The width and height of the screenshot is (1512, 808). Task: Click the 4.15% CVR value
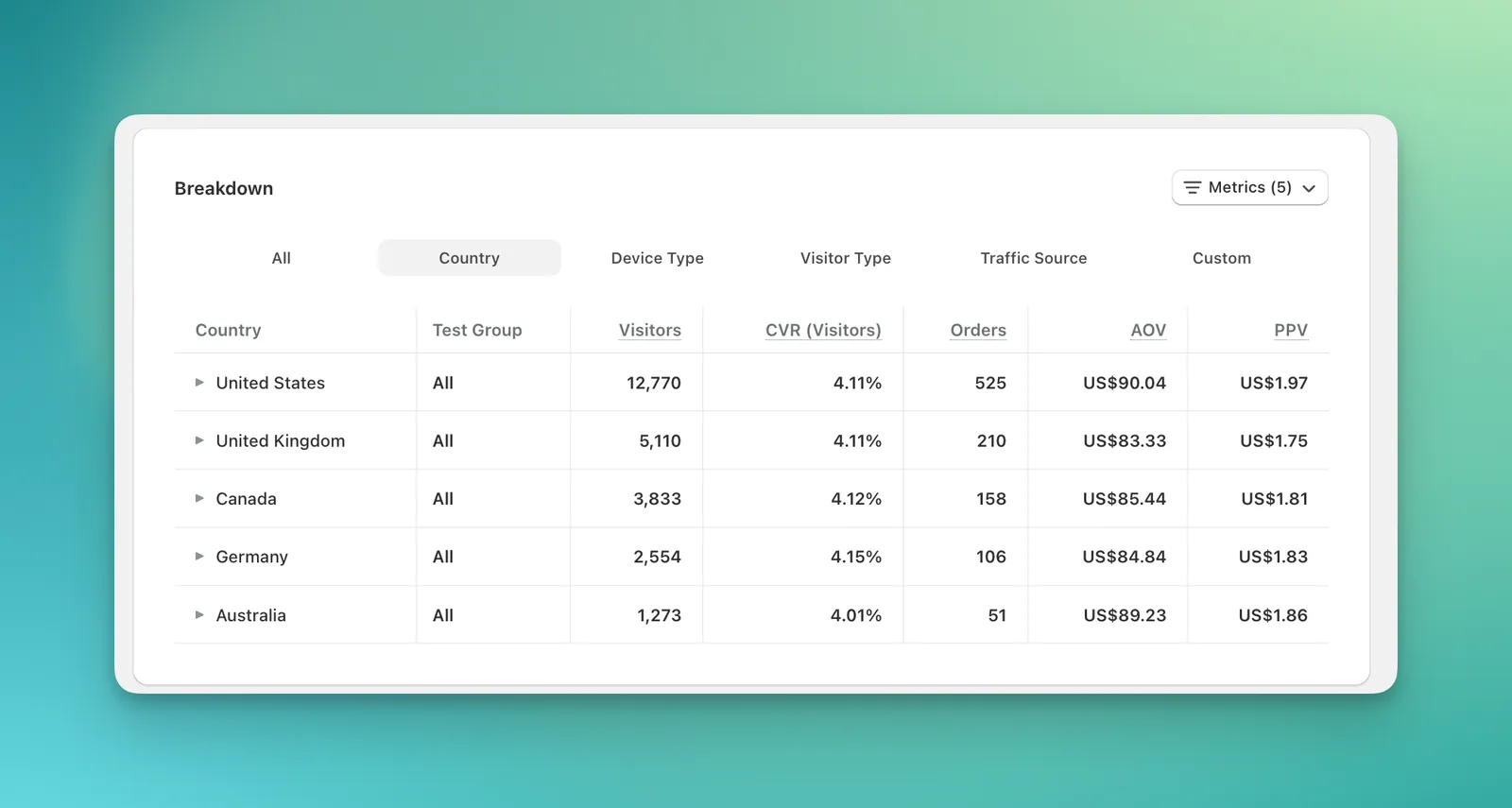pos(856,557)
